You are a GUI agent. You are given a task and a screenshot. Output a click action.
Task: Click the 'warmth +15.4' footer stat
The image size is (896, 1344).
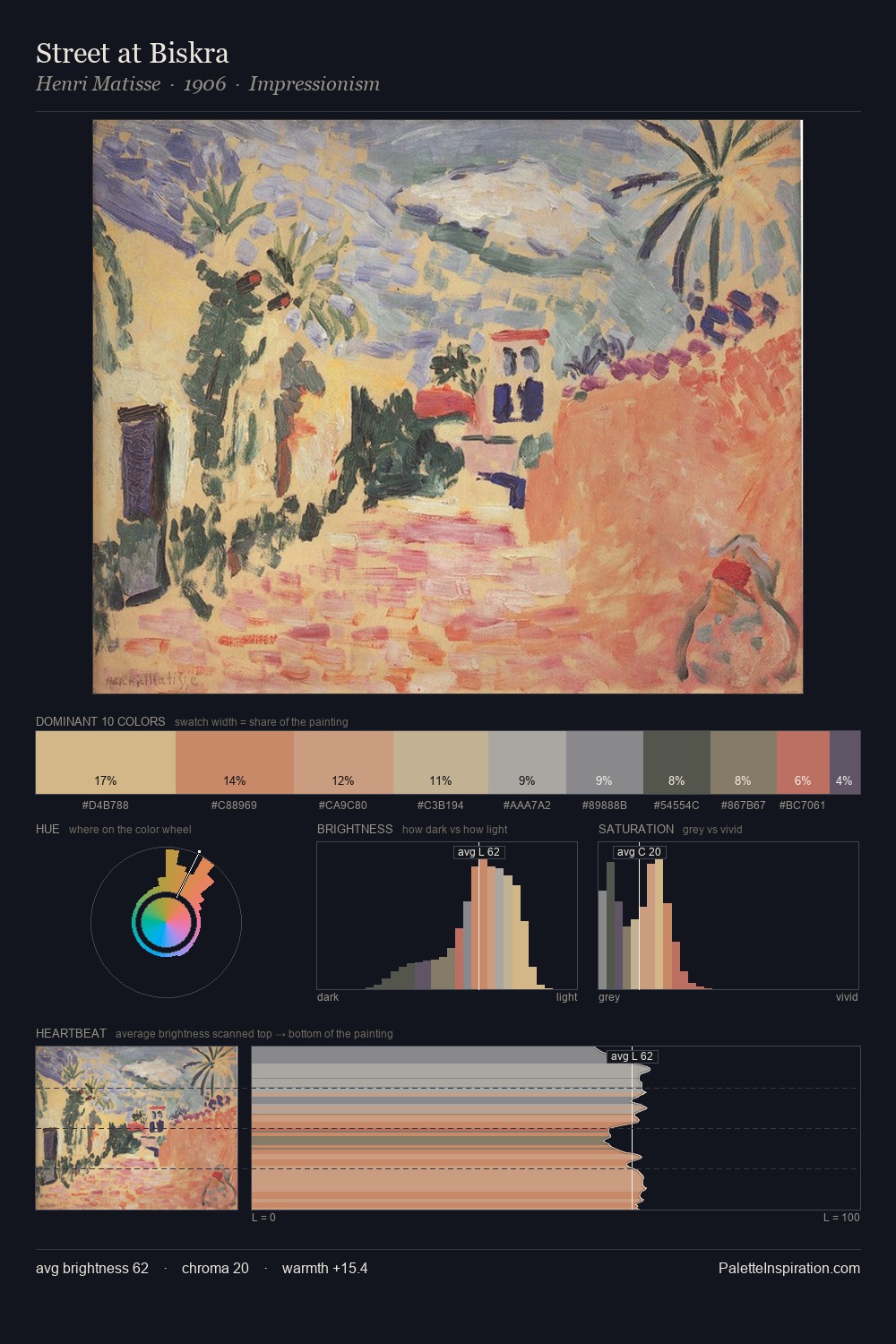pos(325,1268)
